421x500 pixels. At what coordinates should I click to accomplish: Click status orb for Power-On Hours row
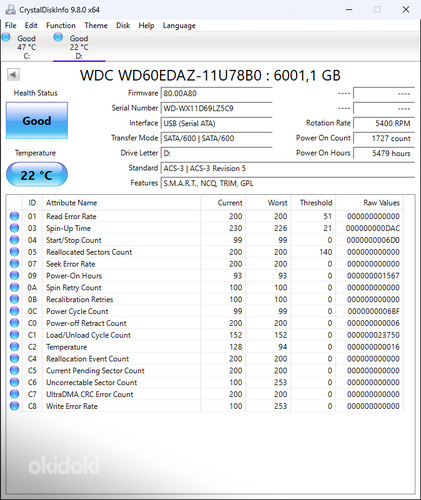coord(14,275)
